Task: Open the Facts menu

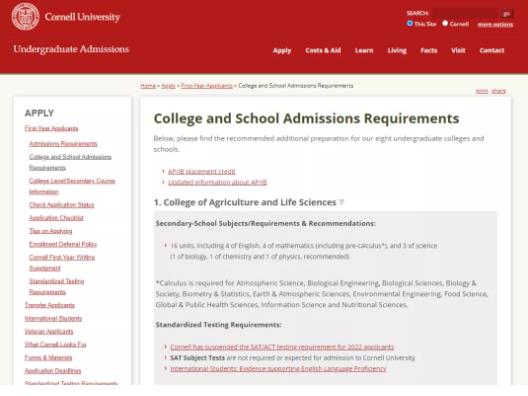Action: click(x=429, y=51)
